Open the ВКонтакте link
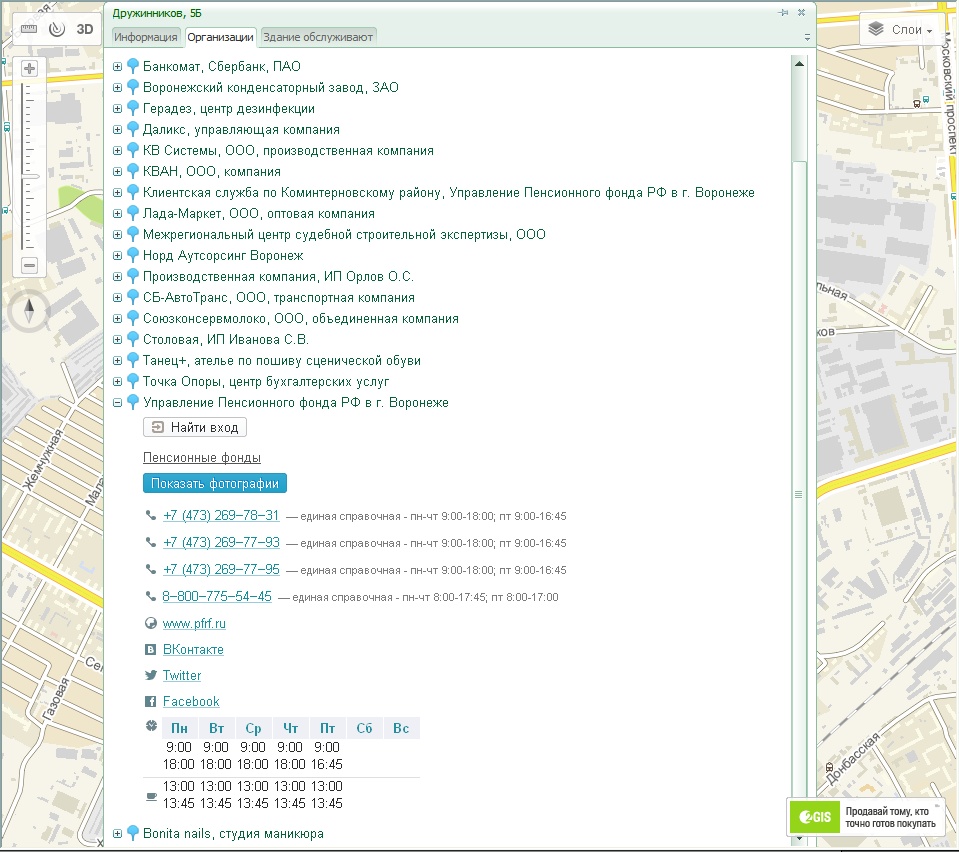 point(193,650)
